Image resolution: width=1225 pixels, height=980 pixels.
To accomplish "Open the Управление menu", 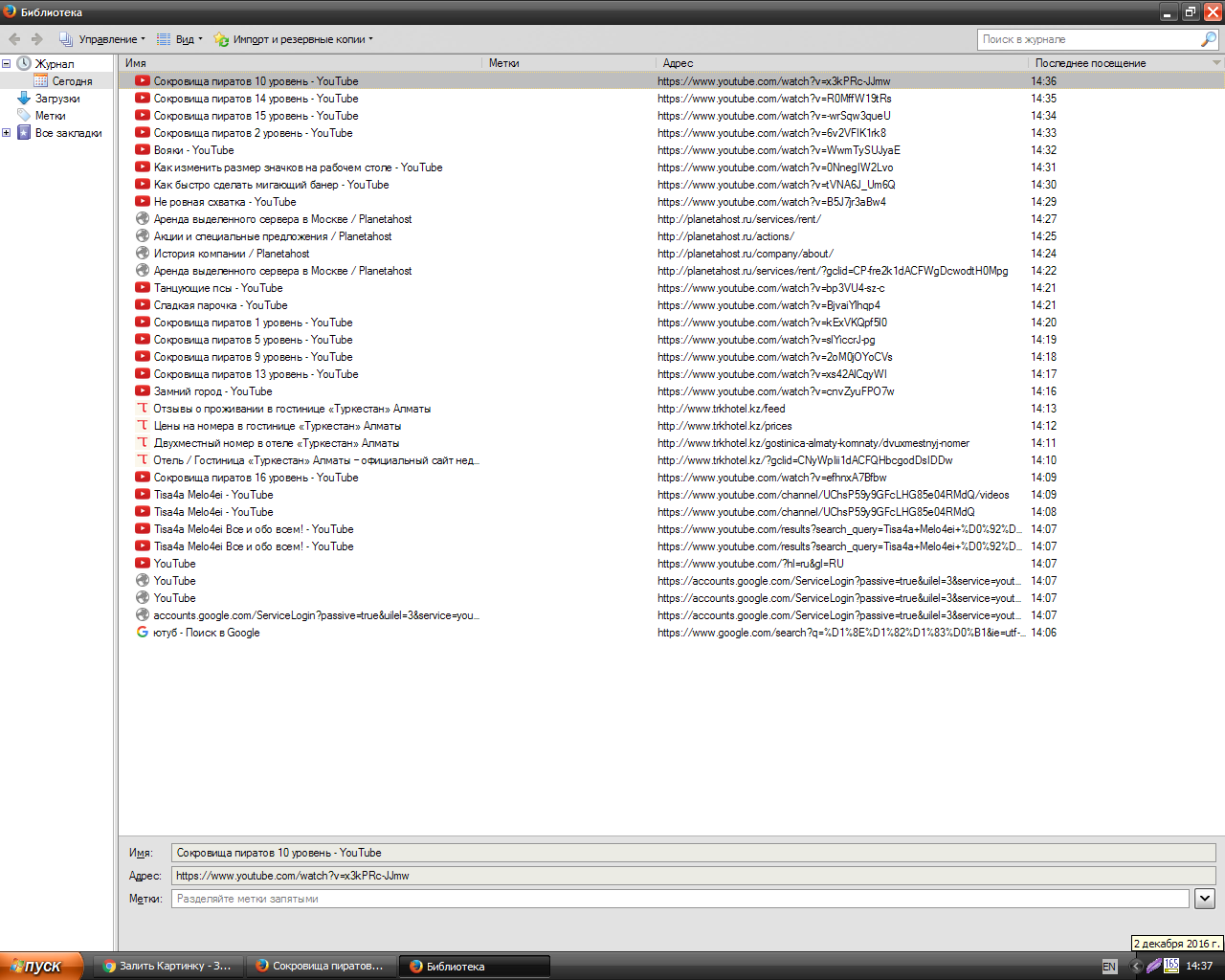I will pos(102,39).
